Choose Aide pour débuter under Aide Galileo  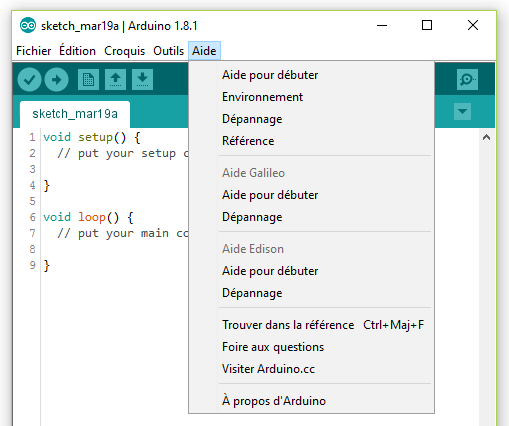(x=311, y=195)
